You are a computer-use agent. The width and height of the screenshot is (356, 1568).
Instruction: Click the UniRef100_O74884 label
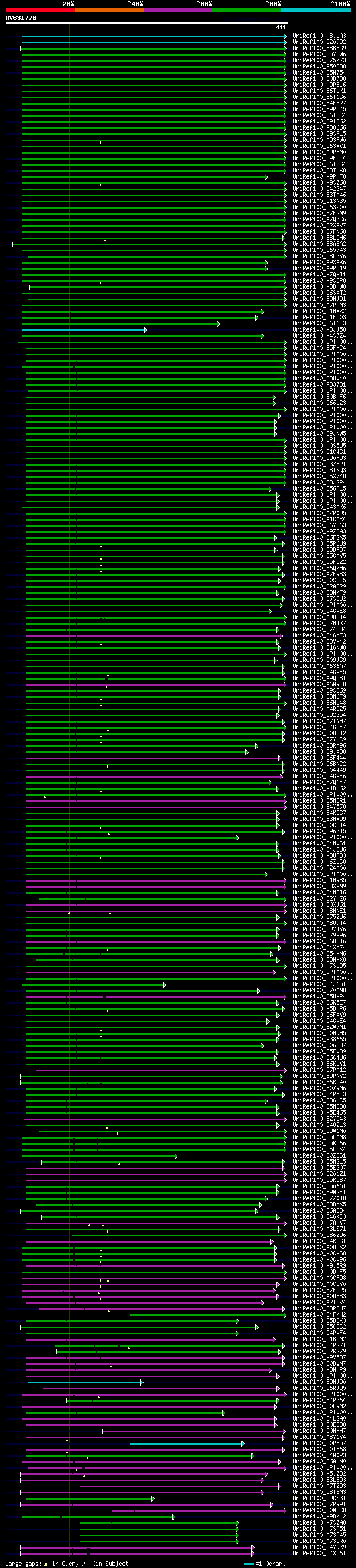pyautogui.click(x=319, y=630)
